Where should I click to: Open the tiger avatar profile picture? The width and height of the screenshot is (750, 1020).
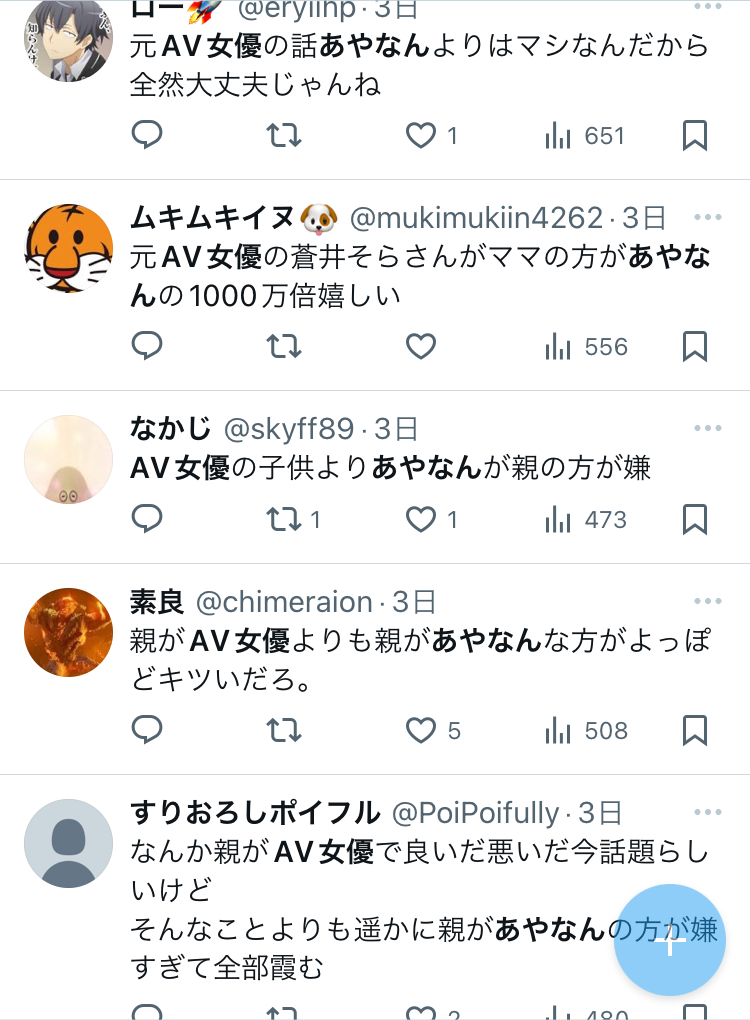[x=68, y=248]
